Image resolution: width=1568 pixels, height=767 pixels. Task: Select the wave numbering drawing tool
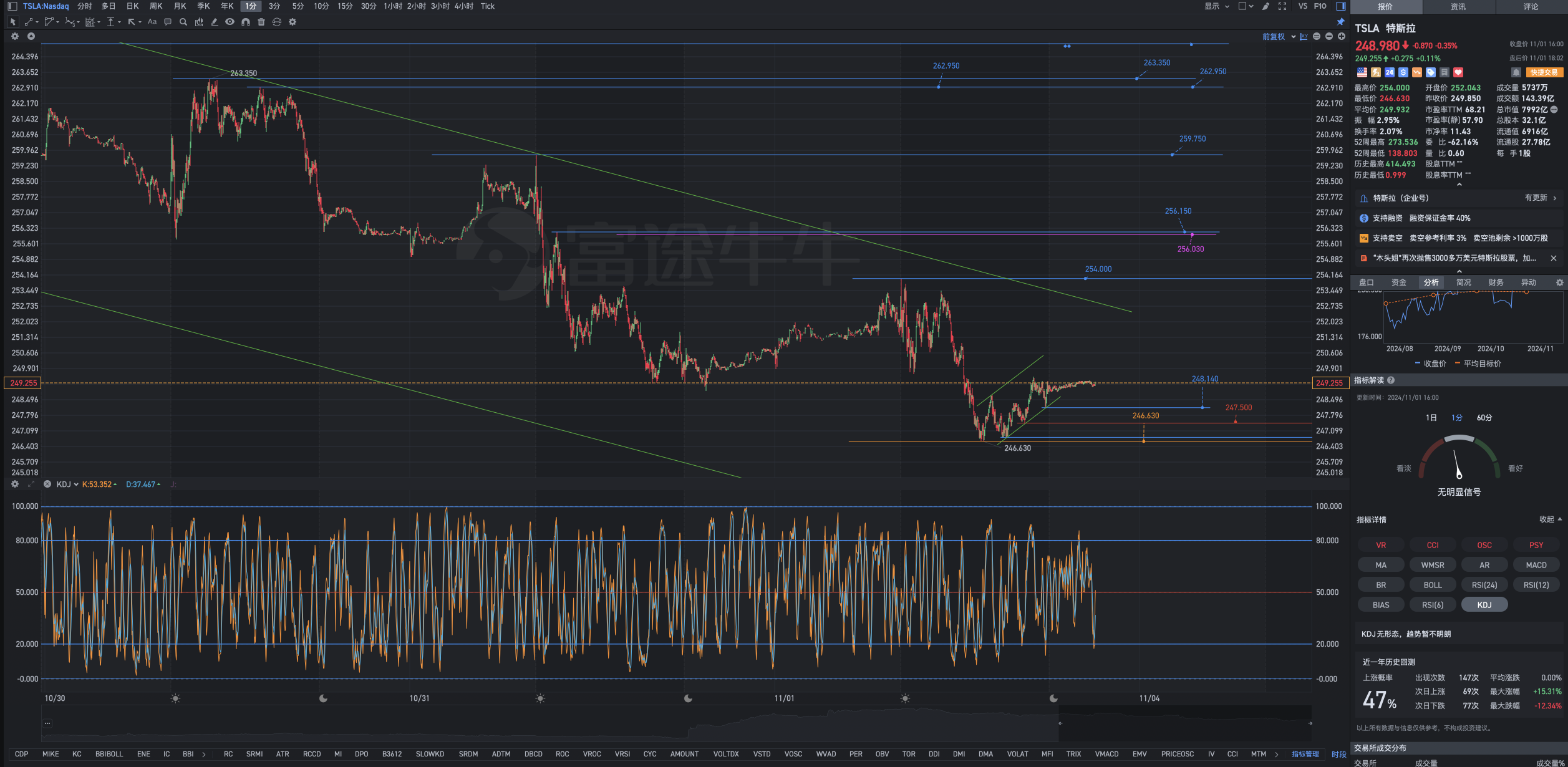(x=70, y=22)
